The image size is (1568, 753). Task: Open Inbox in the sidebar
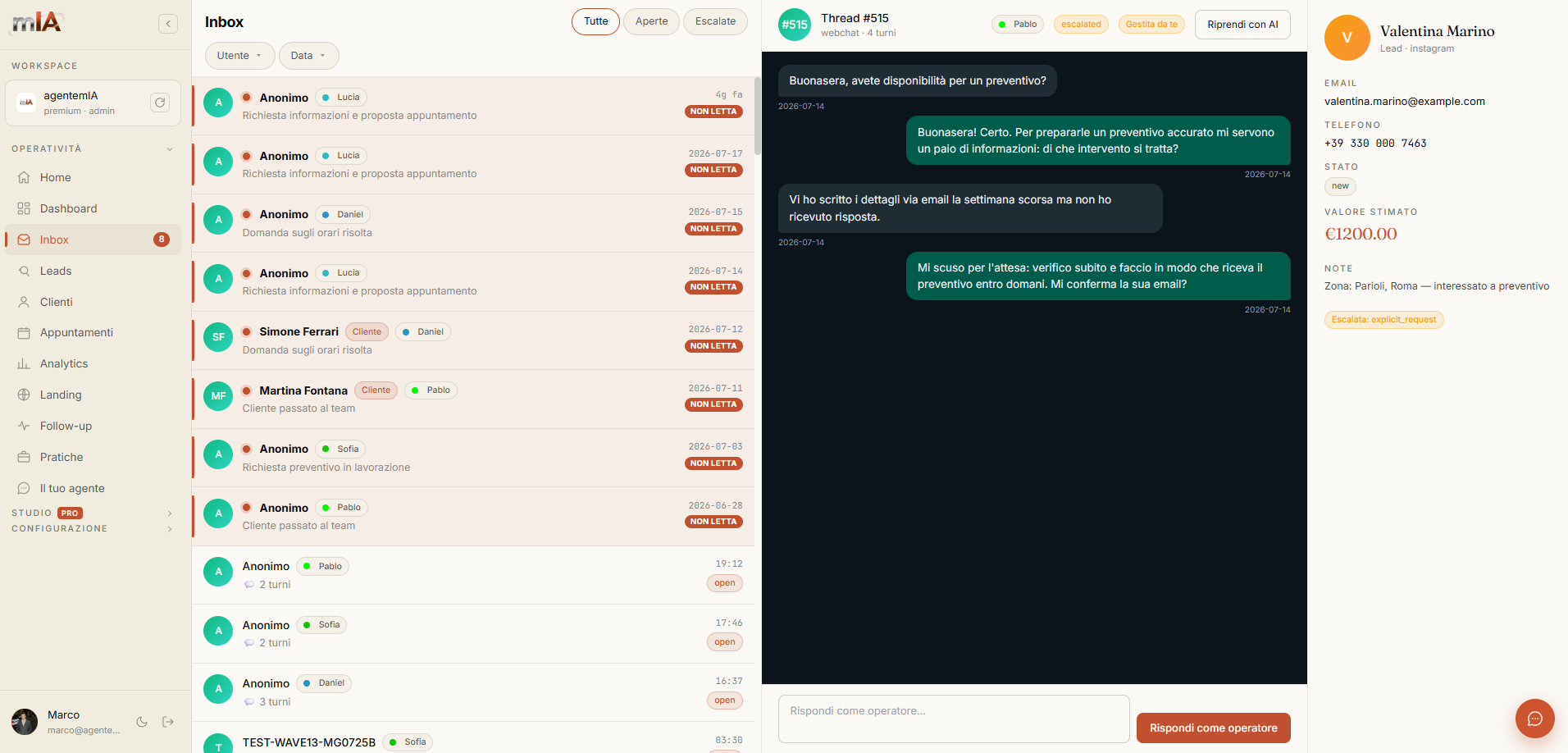coord(93,240)
